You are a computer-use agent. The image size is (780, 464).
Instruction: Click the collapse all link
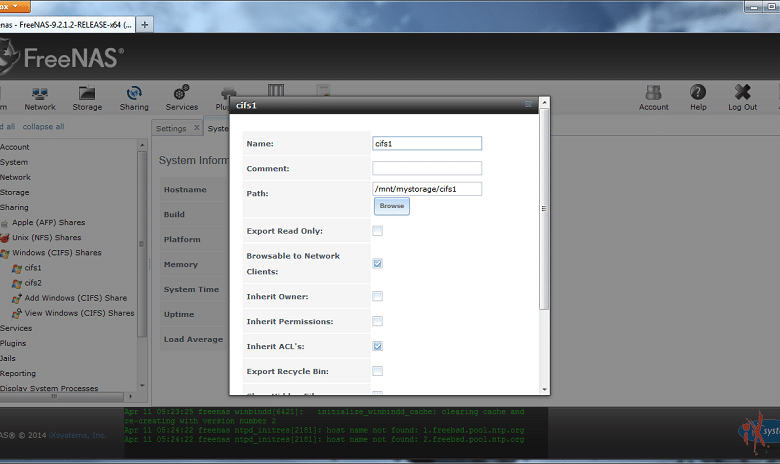tap(43, 127)
